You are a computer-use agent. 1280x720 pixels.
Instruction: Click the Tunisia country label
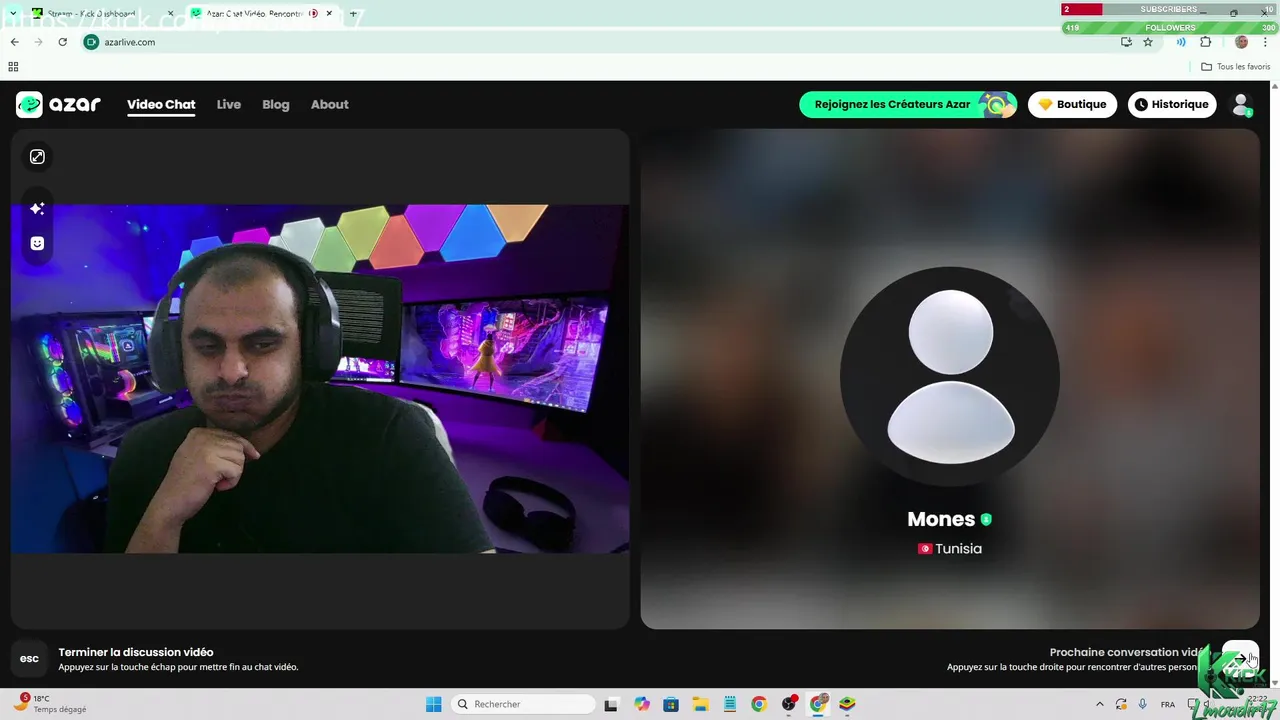click(x=958, y=549)
